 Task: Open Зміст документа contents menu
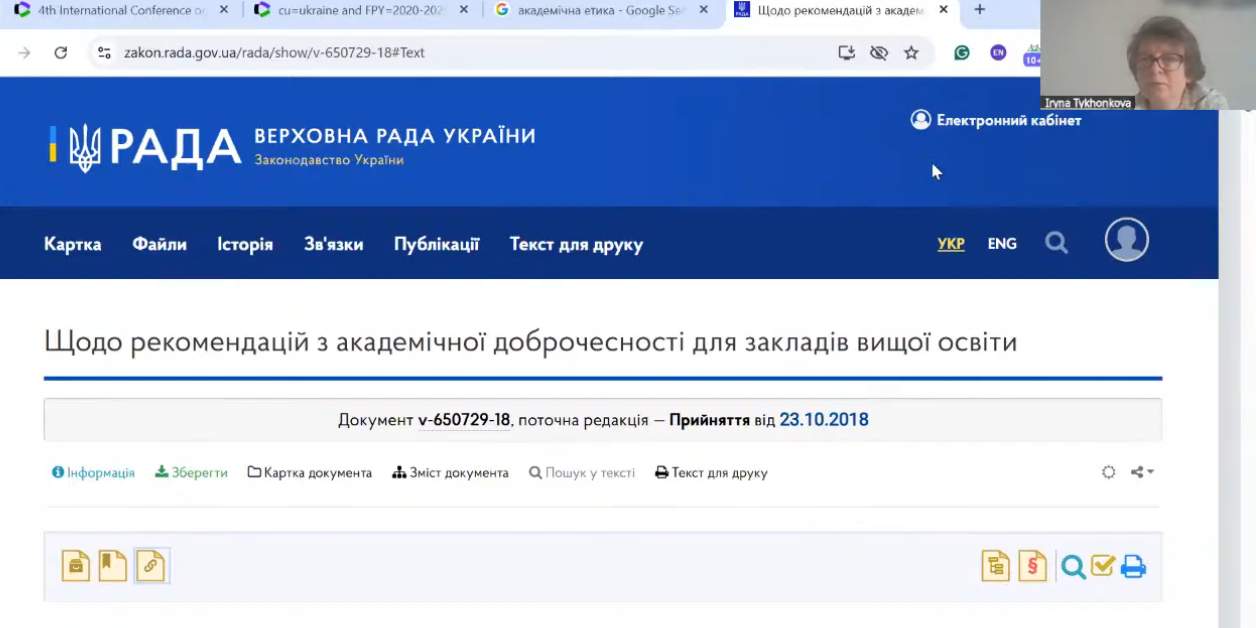pyautogui.click(x=450, y=473)
